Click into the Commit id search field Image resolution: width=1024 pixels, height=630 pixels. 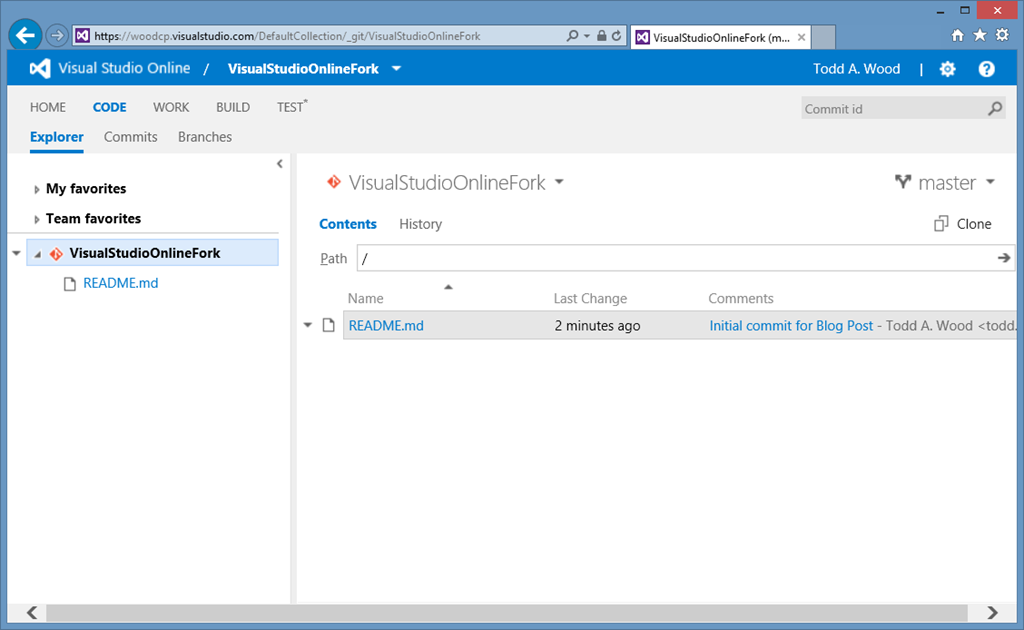click(893, 108)
